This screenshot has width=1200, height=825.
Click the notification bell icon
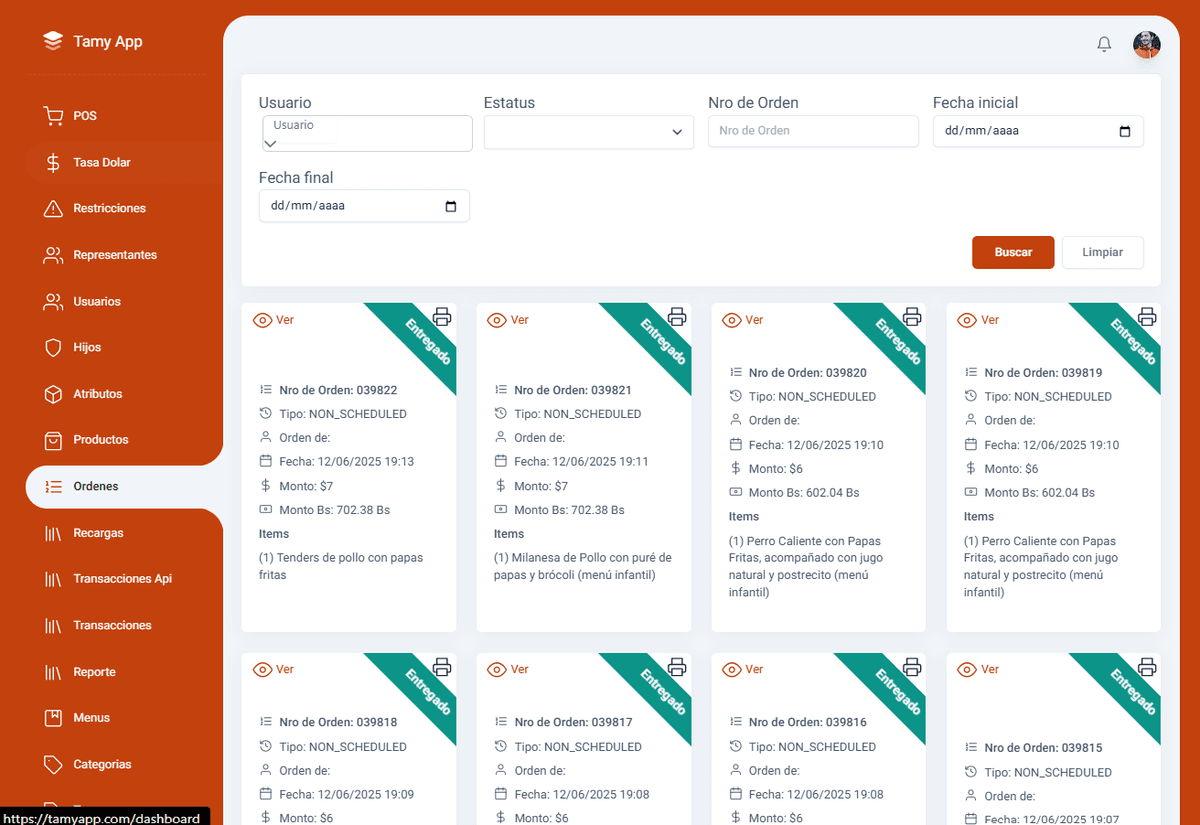[x=1104, y=44]
